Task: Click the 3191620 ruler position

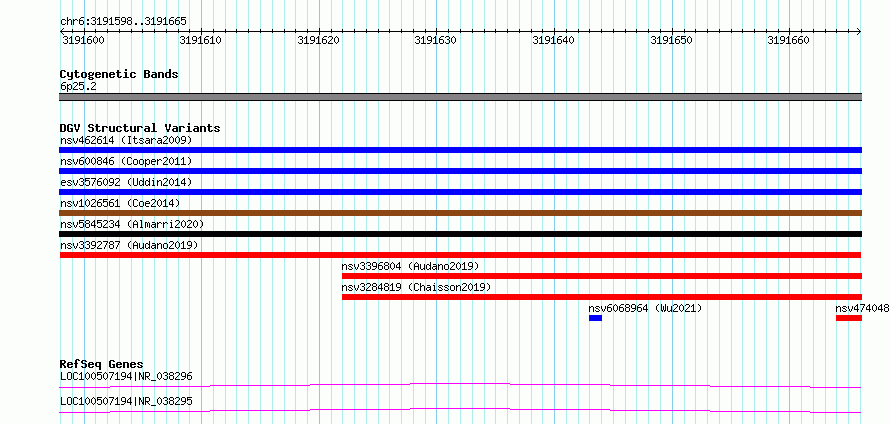Action: tap(318, 40)
